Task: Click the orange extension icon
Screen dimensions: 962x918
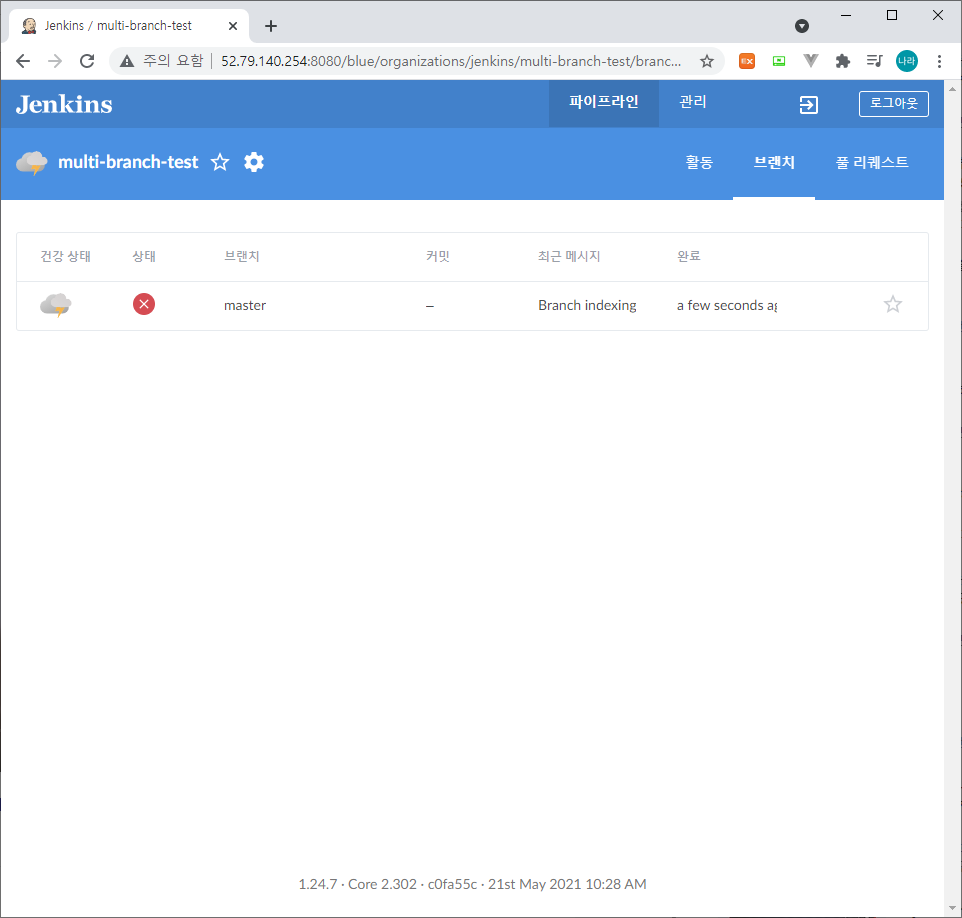Action: coord(747,61)
